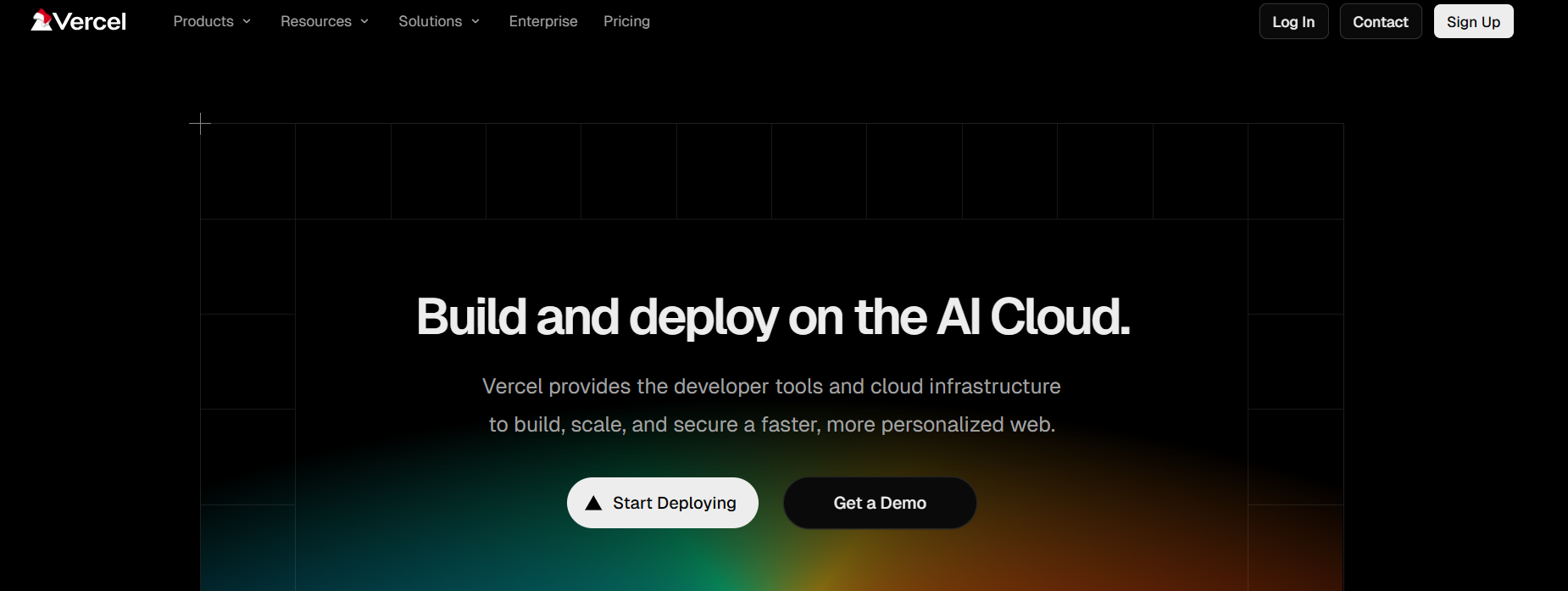
Task: Click the 'Vercel provides the developer tools' paragraph
Action: (x=771, y=405)
